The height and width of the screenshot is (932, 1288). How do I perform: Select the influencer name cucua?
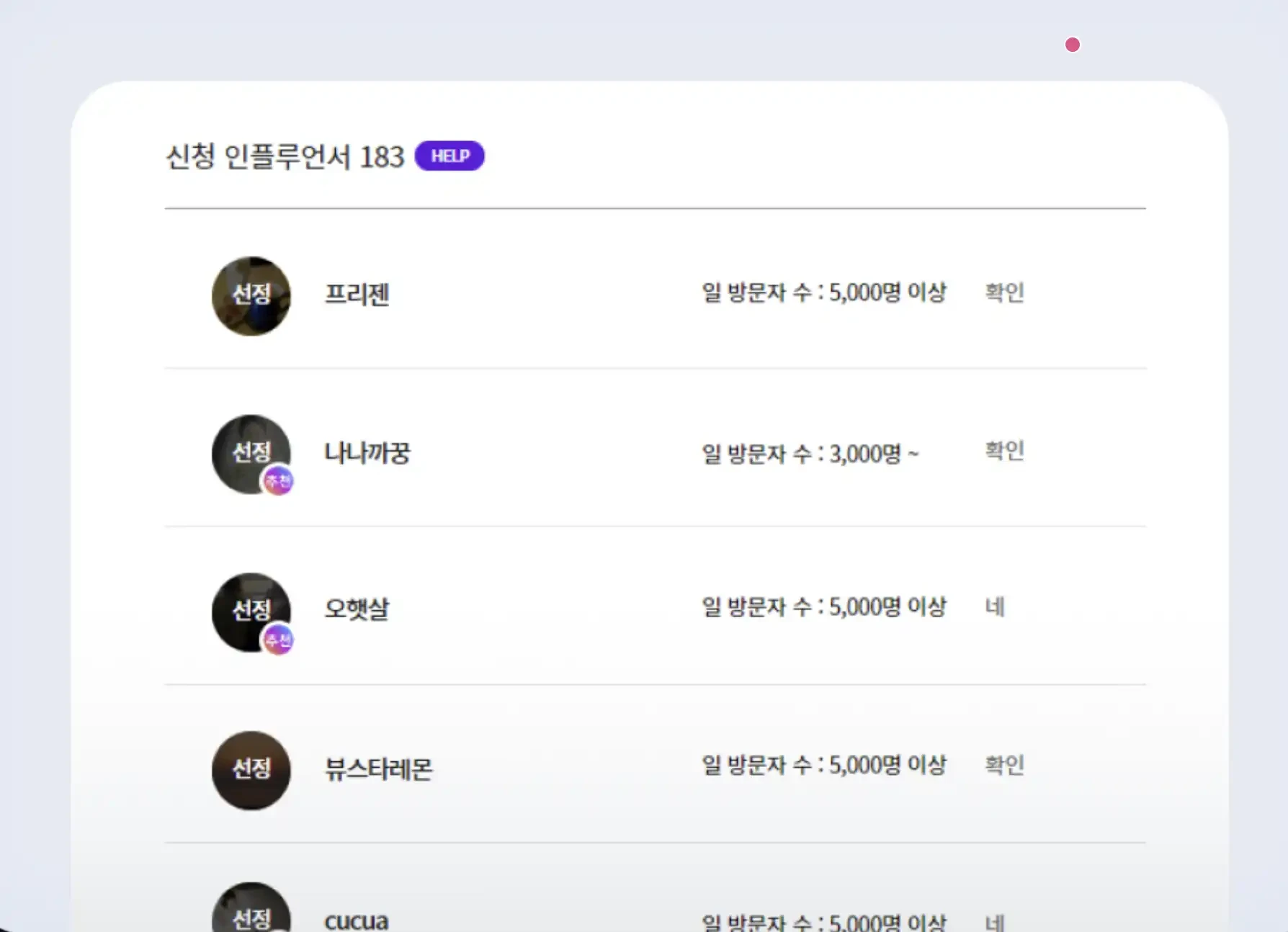(x=356, y=920)
